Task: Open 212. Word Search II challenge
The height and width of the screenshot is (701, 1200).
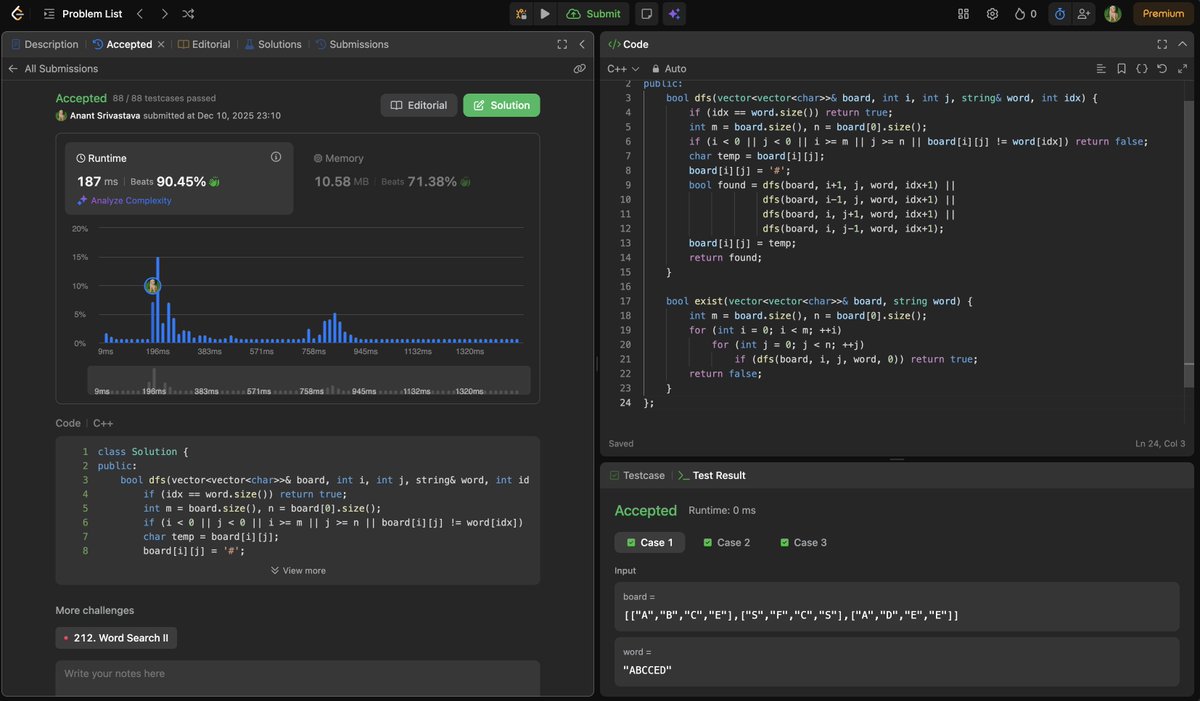Action: [x=116, y=638]
